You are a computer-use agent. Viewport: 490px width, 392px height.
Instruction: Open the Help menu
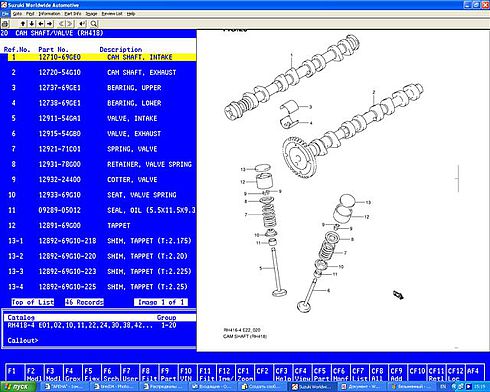coord(131,14)
